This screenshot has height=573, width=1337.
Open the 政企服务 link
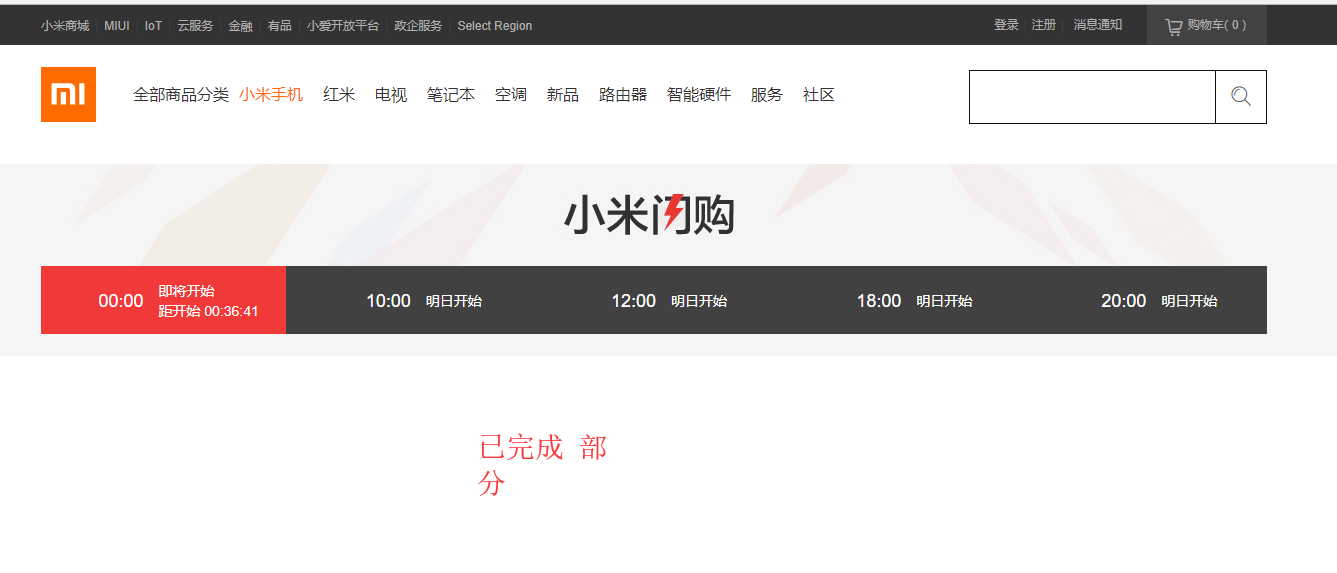tap(418, 26)
